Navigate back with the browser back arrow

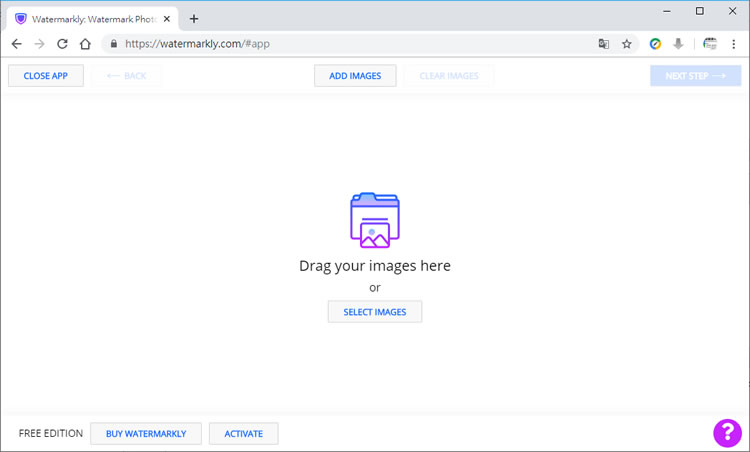pos(17,44)
